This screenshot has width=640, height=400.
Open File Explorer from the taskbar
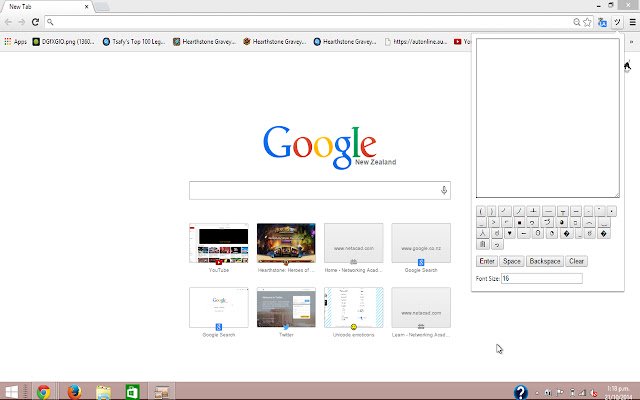(x=103, y=392)
